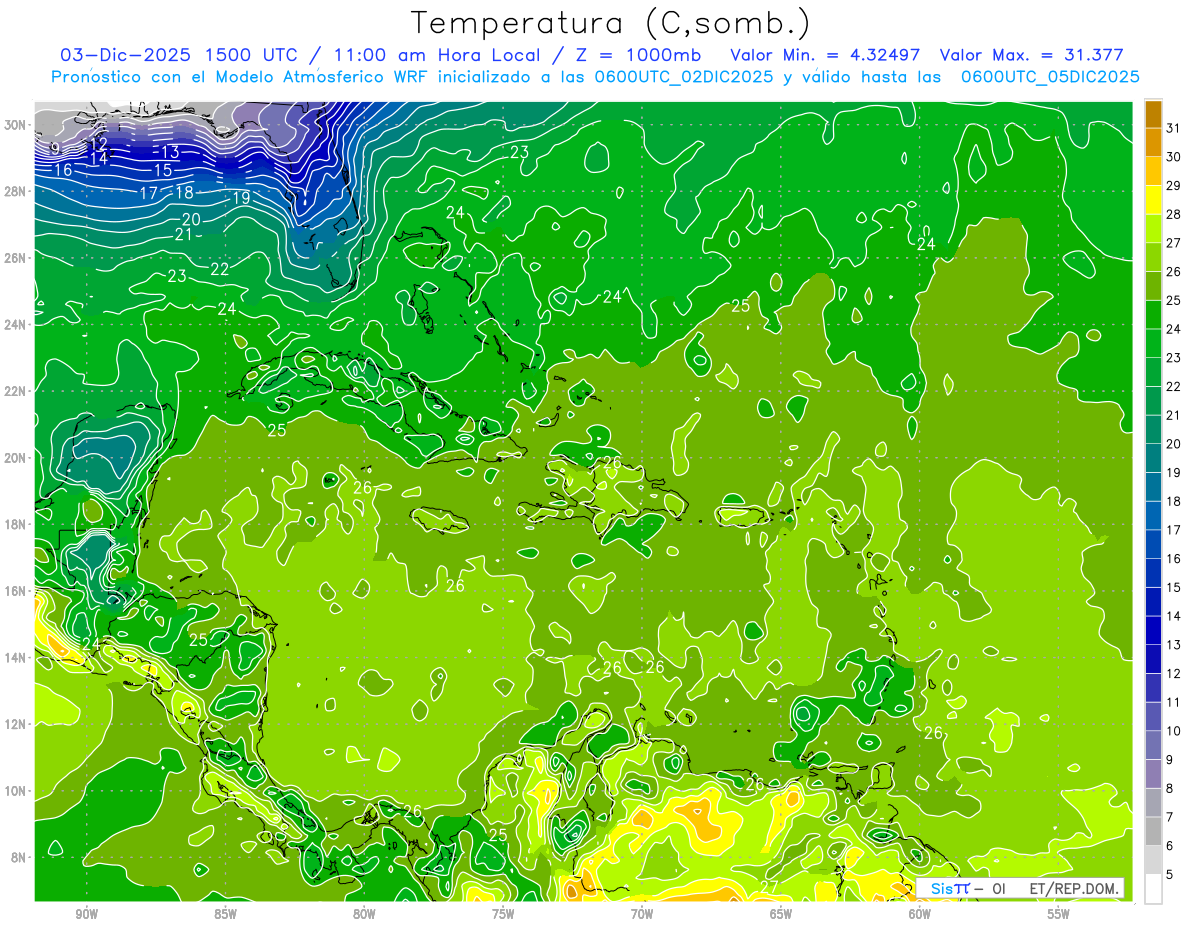Click the latitude axis label '28N'

[15, 191]
